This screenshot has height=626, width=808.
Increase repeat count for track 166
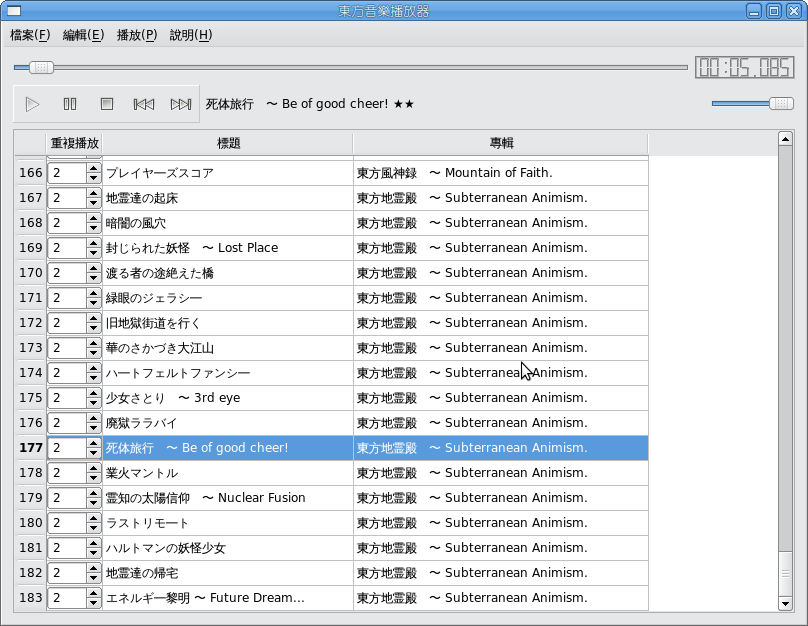click(94, 168)
